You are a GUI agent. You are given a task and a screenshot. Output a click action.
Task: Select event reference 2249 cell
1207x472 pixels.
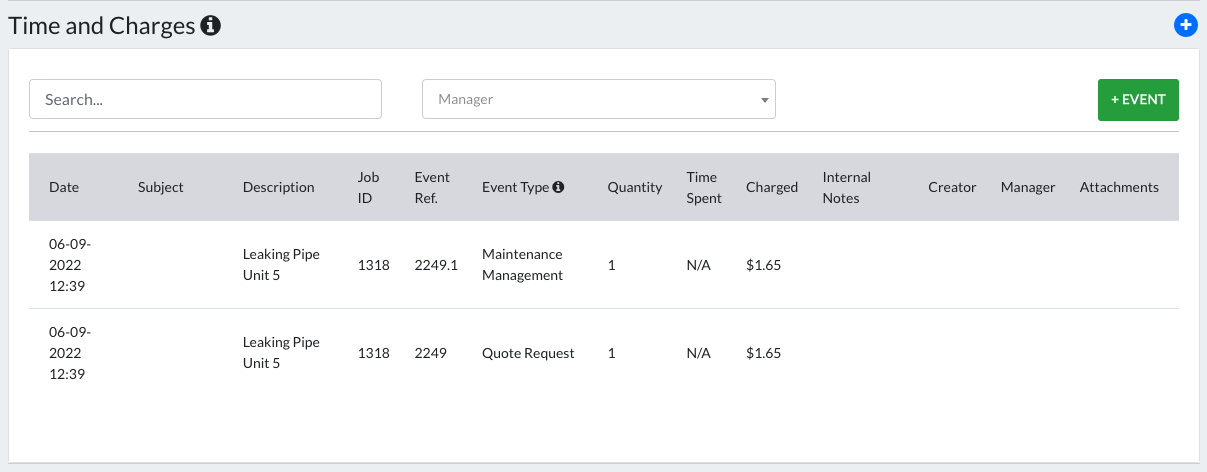[x=430, y=353]
